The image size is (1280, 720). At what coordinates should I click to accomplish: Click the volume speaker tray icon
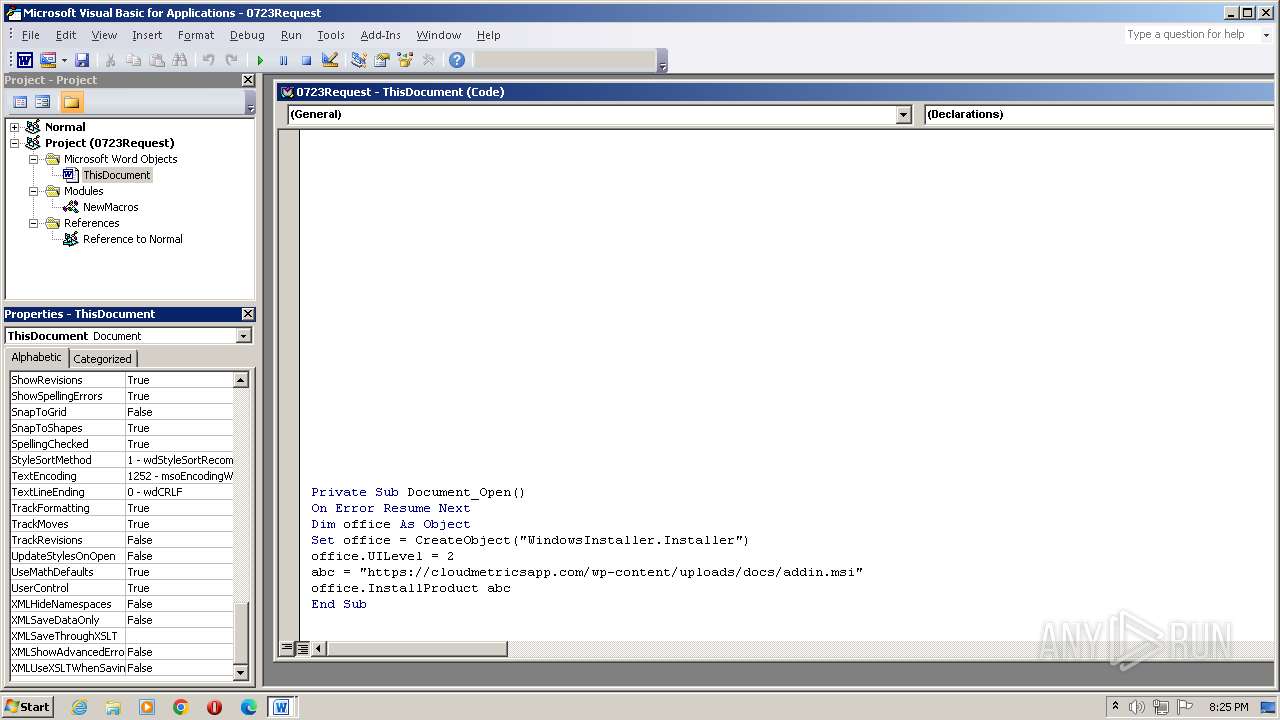1137,707
